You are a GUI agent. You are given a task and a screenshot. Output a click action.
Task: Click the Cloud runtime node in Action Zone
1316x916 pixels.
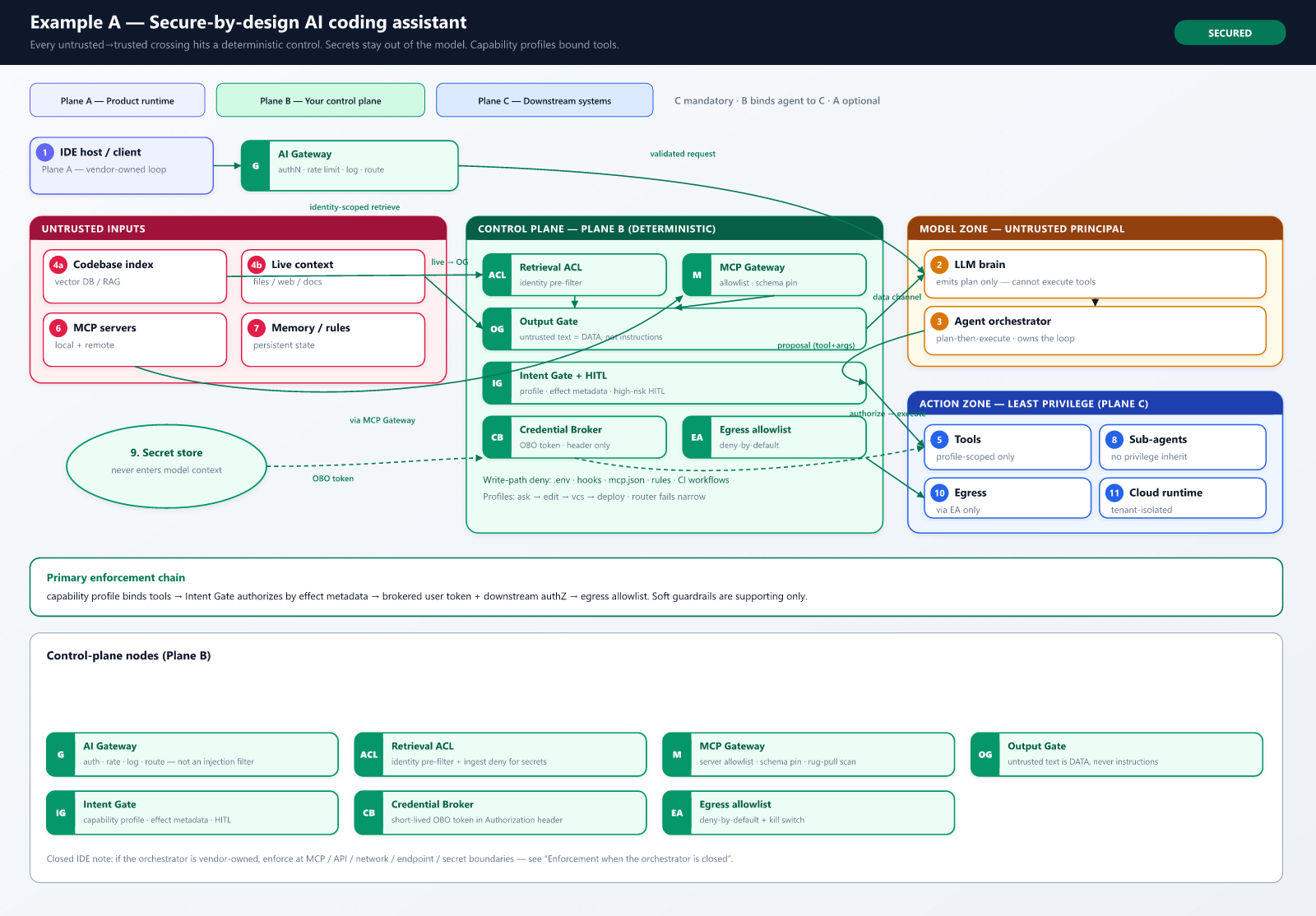[1182, 498]
